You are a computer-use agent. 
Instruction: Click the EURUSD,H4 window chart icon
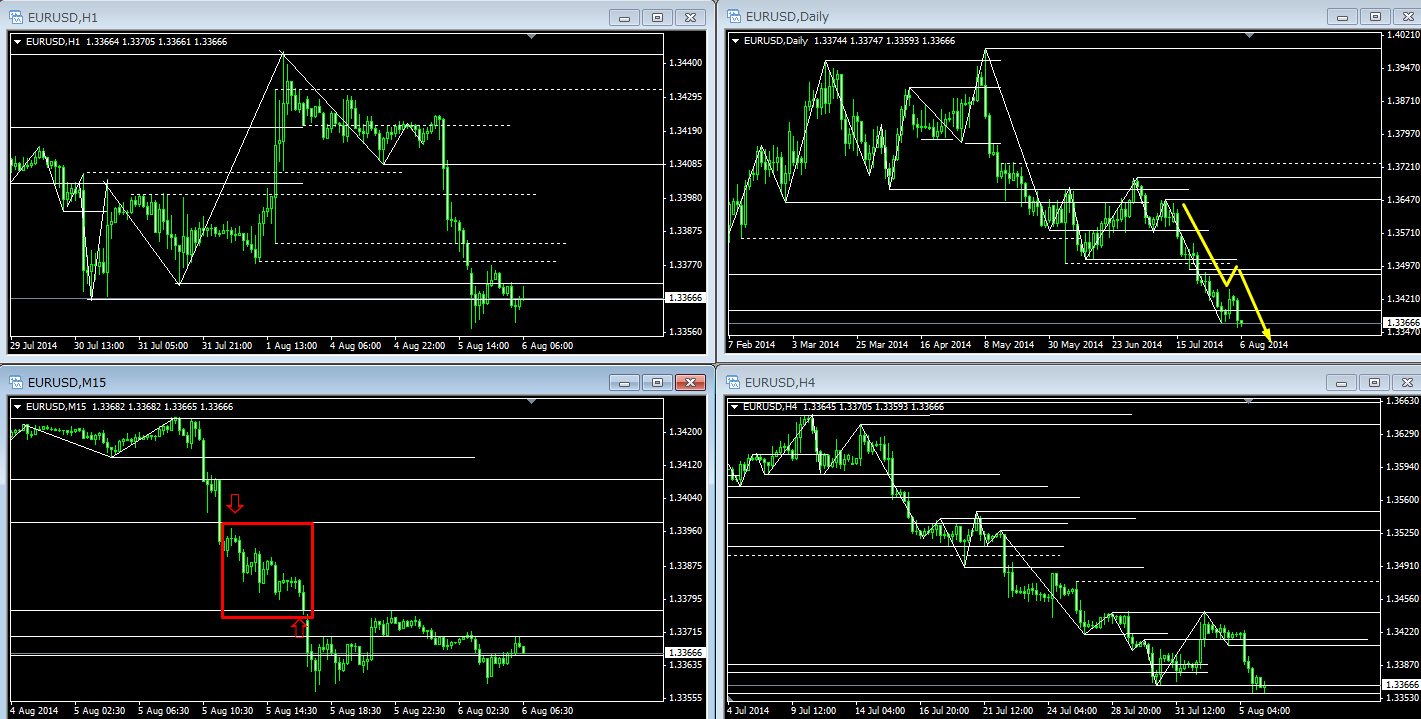click(733, 382)
